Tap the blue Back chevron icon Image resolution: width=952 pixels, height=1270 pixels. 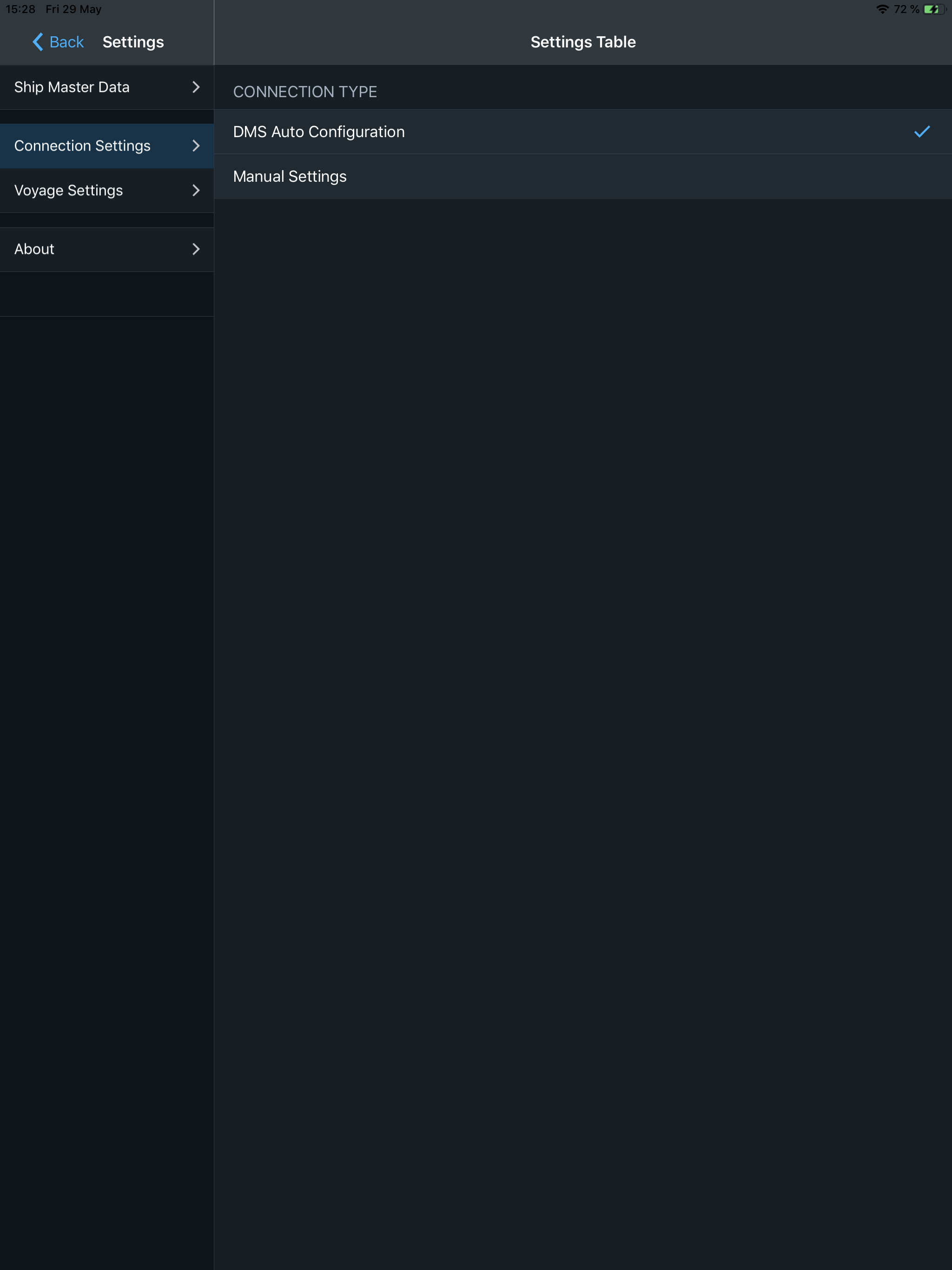coord(38,42)
